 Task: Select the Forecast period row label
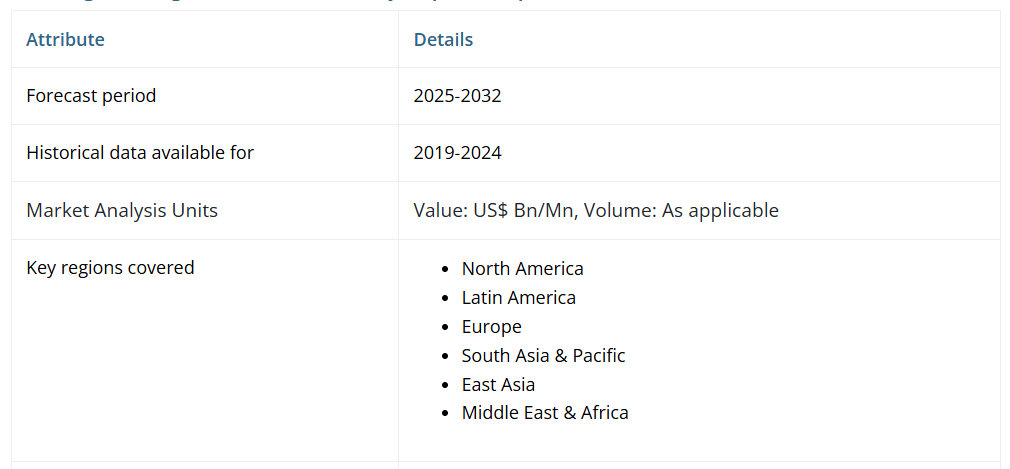pos(91,96)
